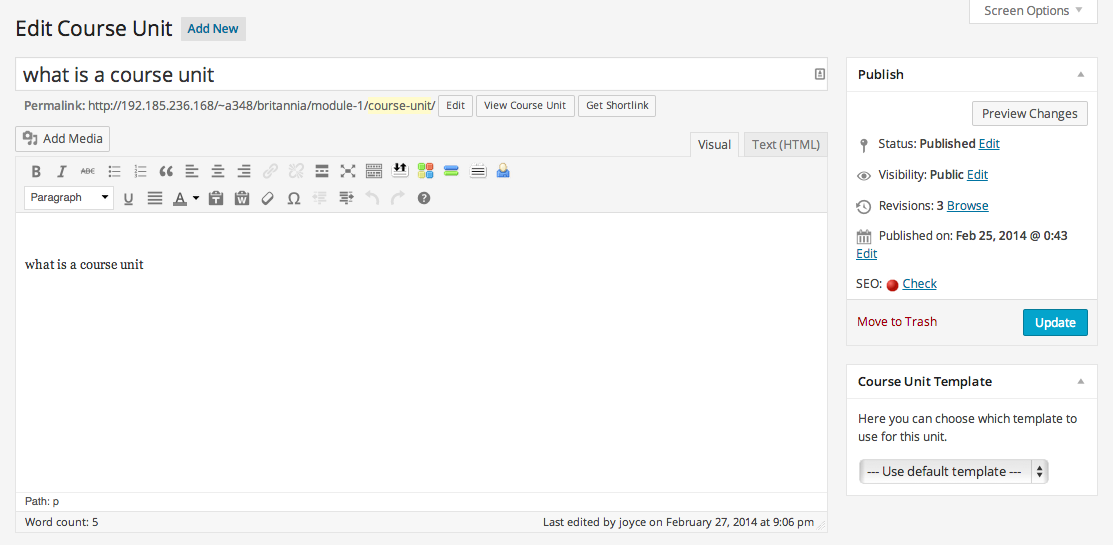Open the Course Unit Template dropdown
The height and width of the screenshot is (545, 1113).
point(953,471)
